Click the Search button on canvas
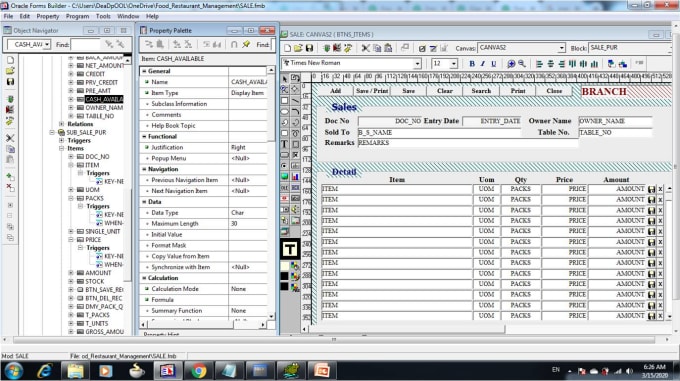The image size is (680, 381). point(481,91)
